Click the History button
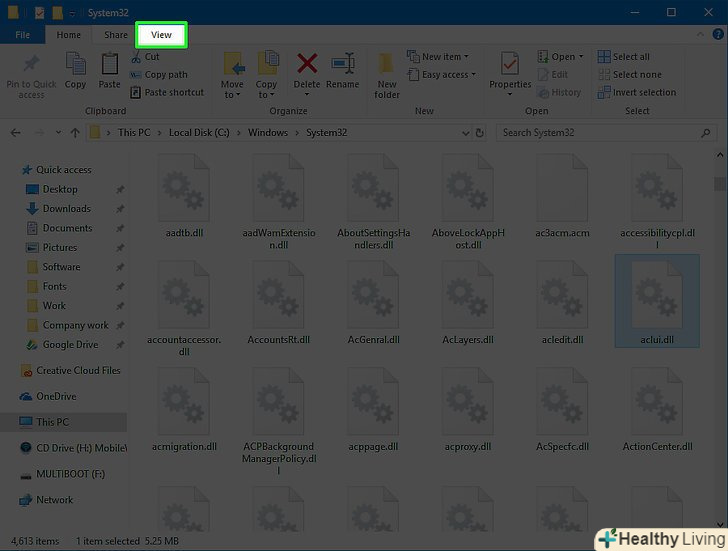Image resolution: width=728 pixels, height=551 pixels. 559,92
